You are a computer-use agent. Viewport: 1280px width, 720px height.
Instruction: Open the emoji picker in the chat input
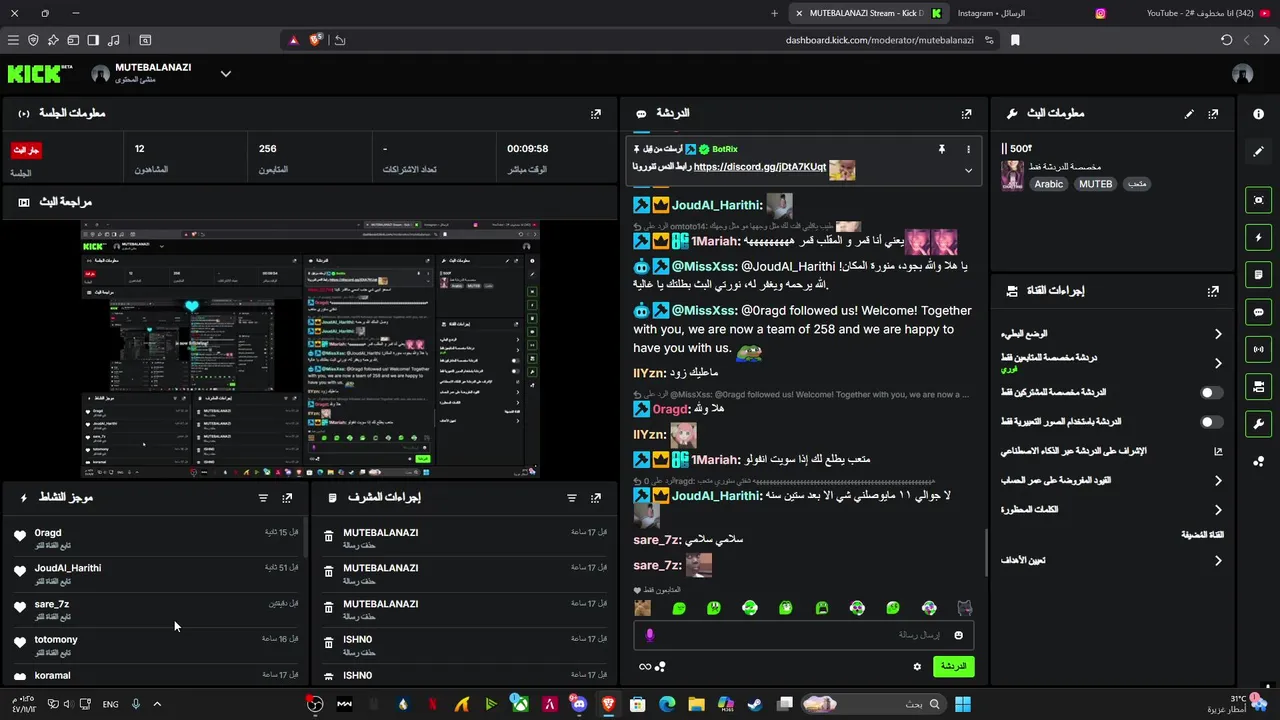958,635
